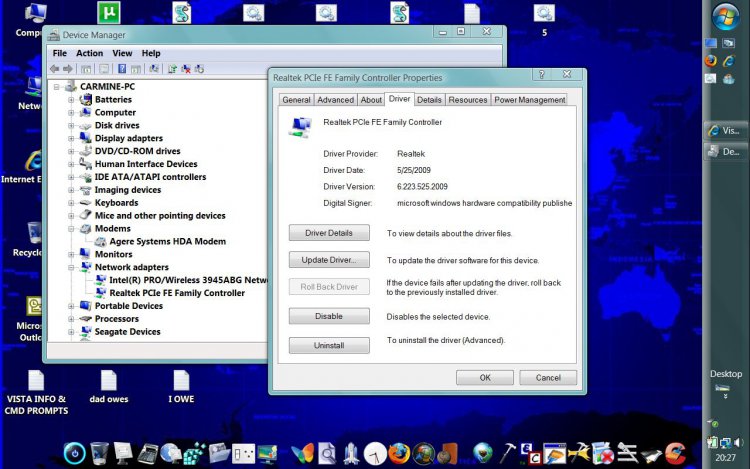
Task: Open the File menu in Device Manager
Action: (60, 53)
